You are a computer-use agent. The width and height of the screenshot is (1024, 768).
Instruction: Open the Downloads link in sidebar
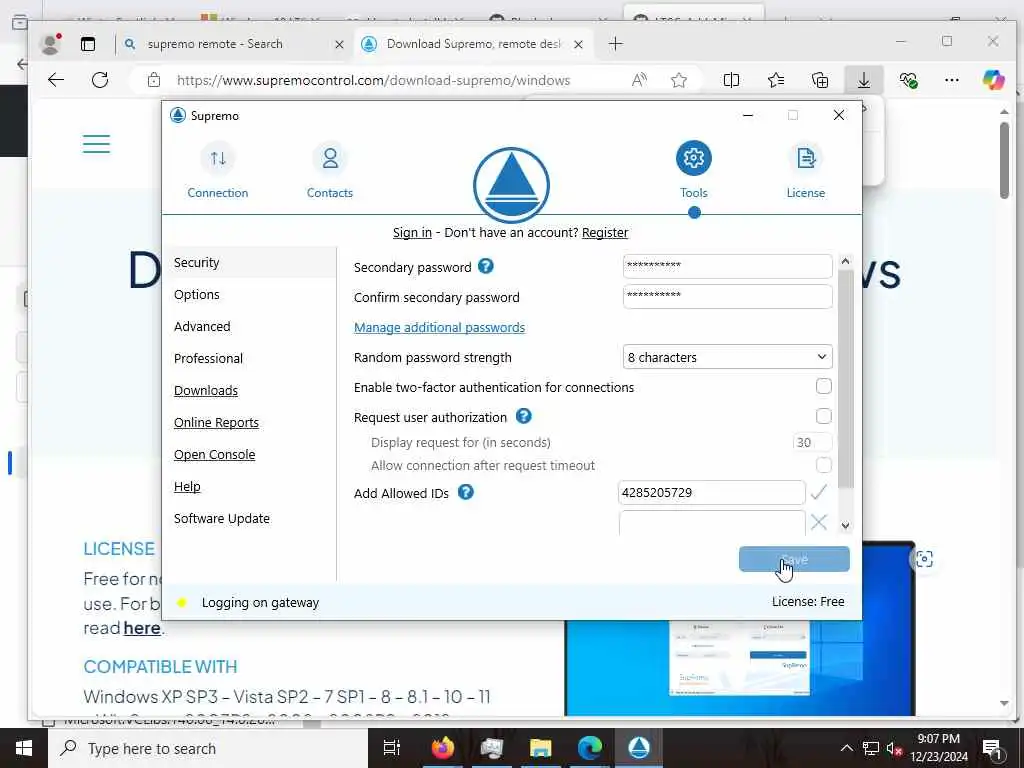(x=206, y=391)
